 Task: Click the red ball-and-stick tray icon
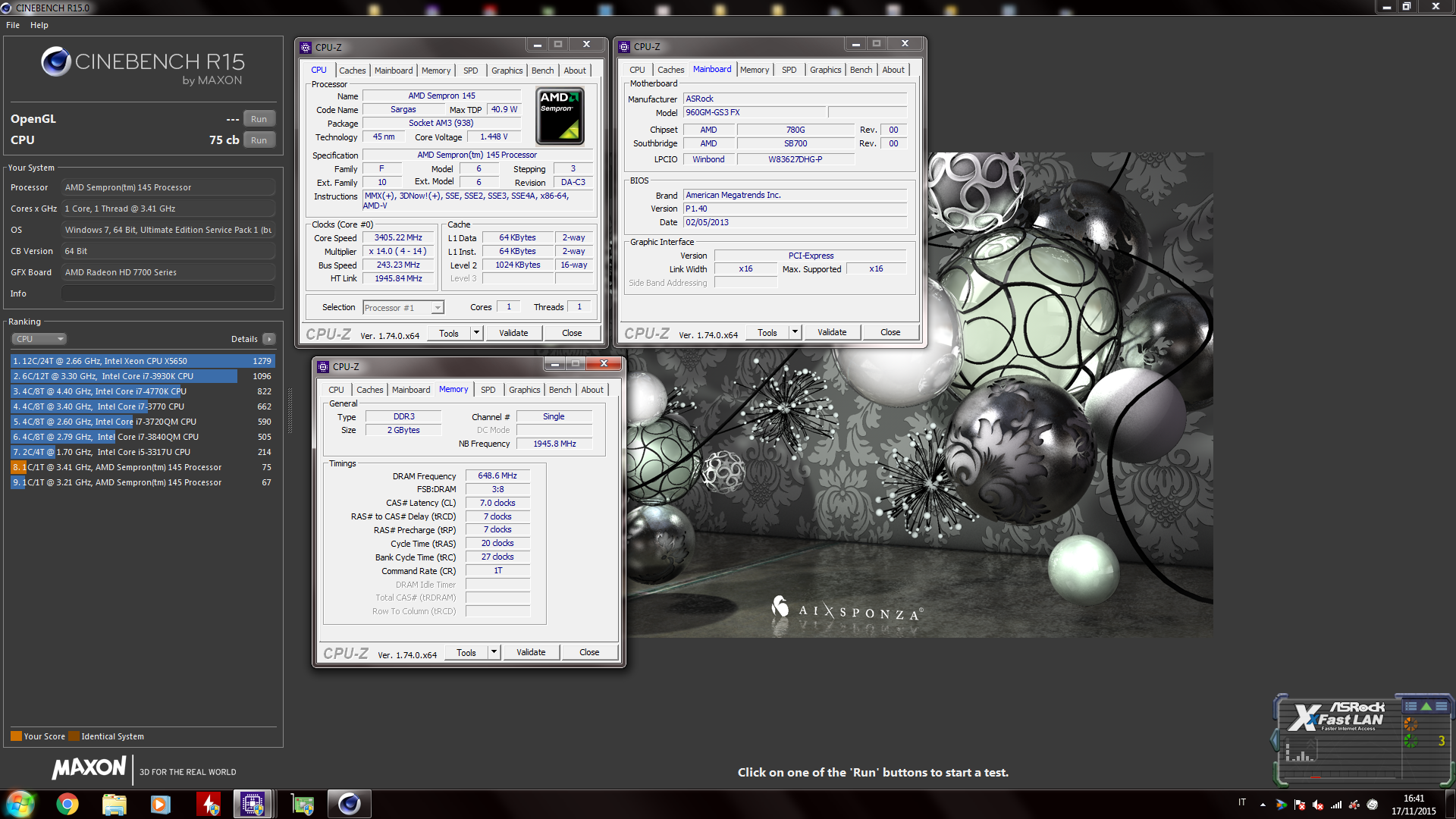click(x=1354, y=805)
